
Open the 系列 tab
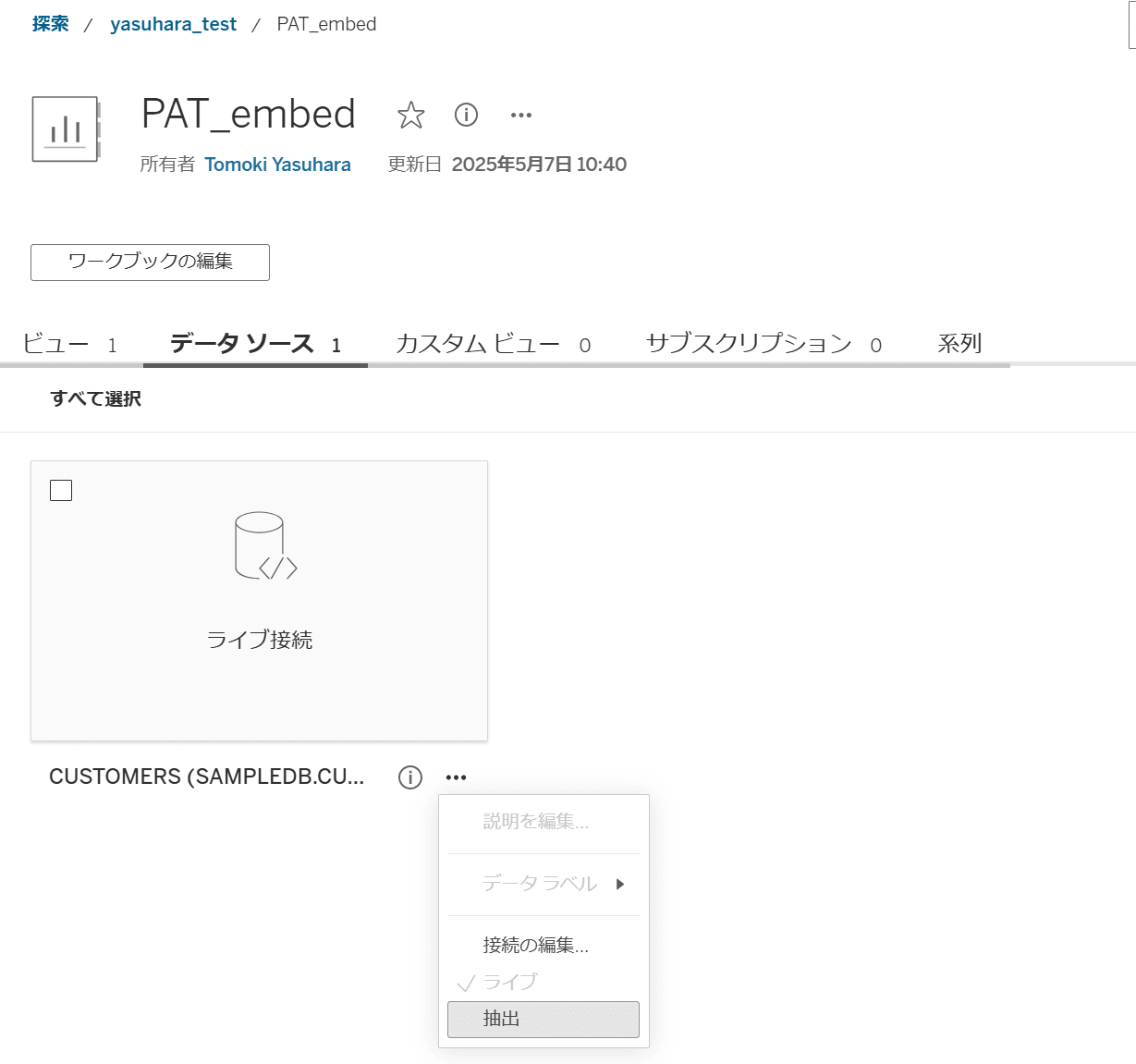click(x=959, y=344)
